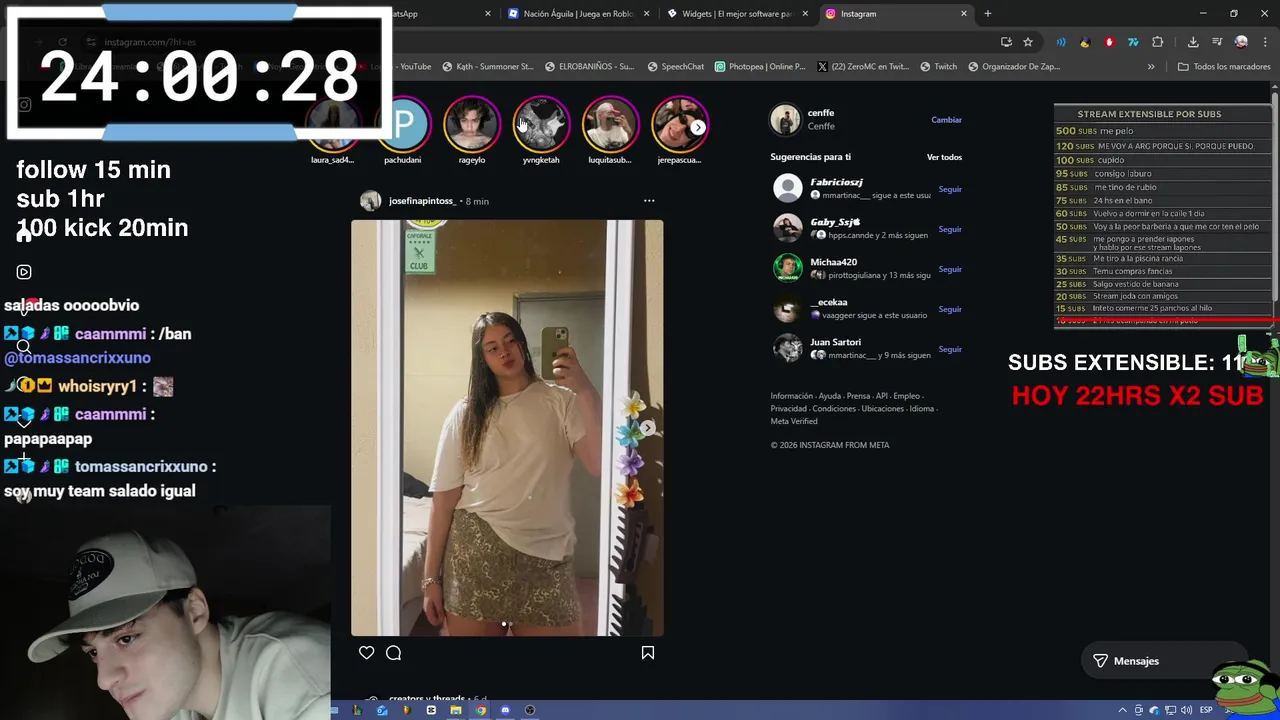The image size is (1280, 720).
Task: Click the Privacidad footer link
Action: [x=788, y=409]
